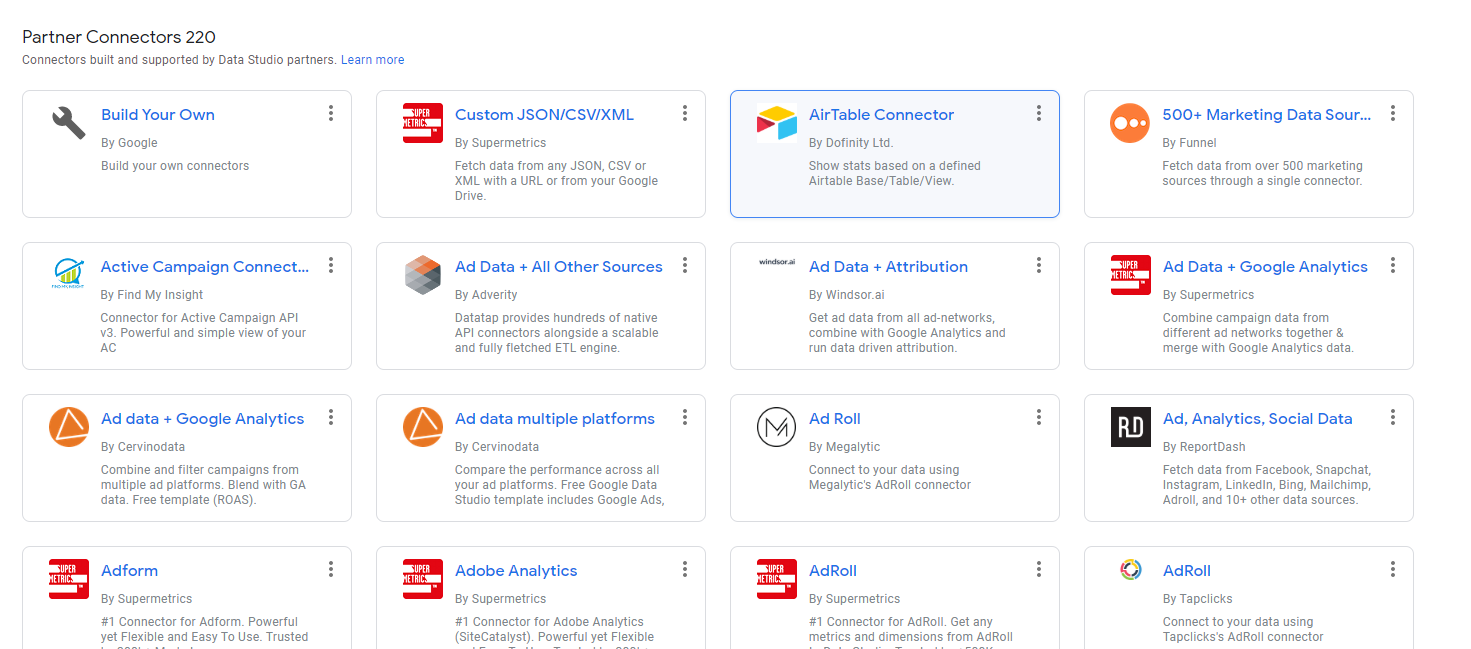Viewport: 1471px width, 649px height.
Task: Choose Ad Data + Google Analytics by Supermetrics title
Action: 1265,267
